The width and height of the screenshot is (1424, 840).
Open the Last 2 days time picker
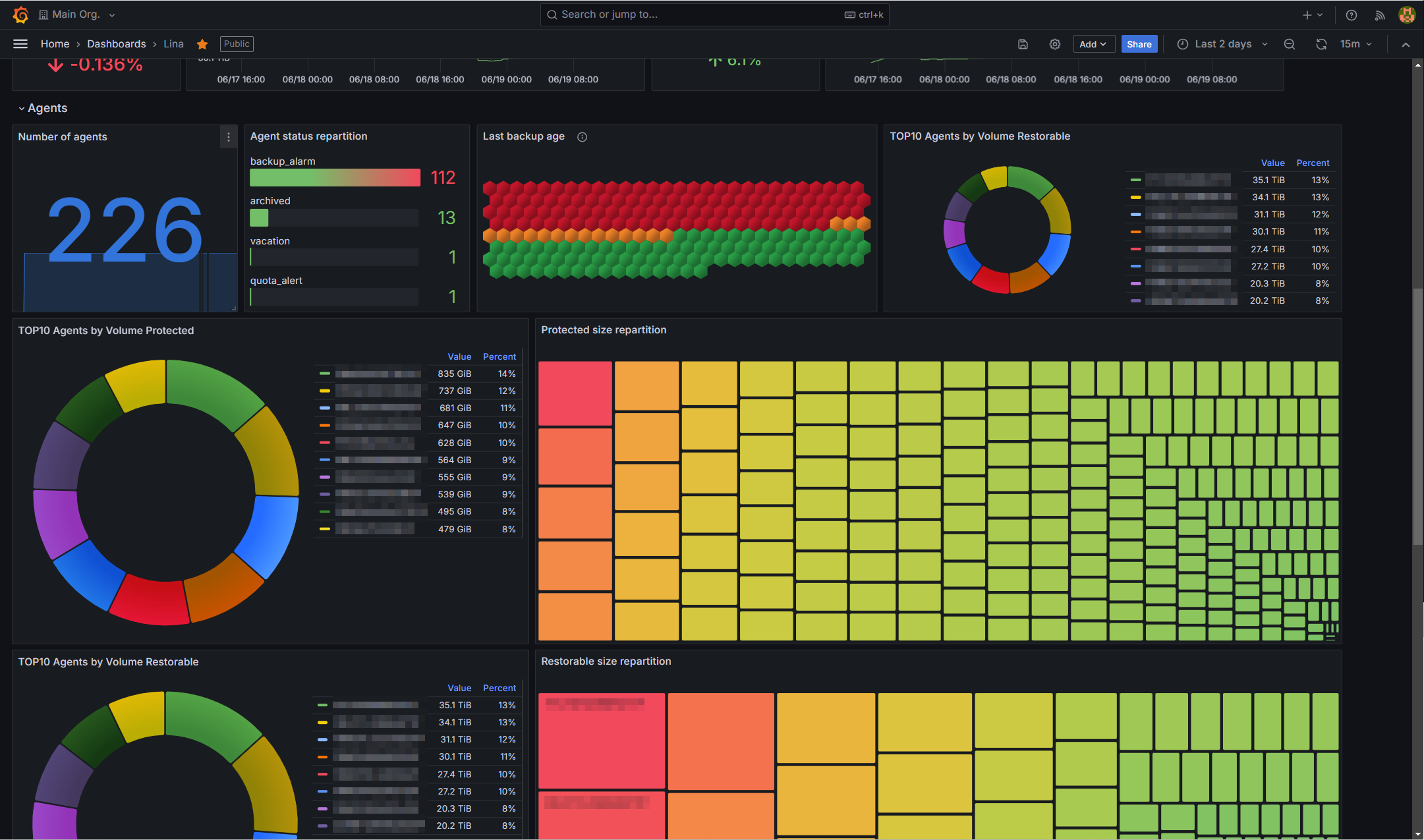[x=1223, y=44]
